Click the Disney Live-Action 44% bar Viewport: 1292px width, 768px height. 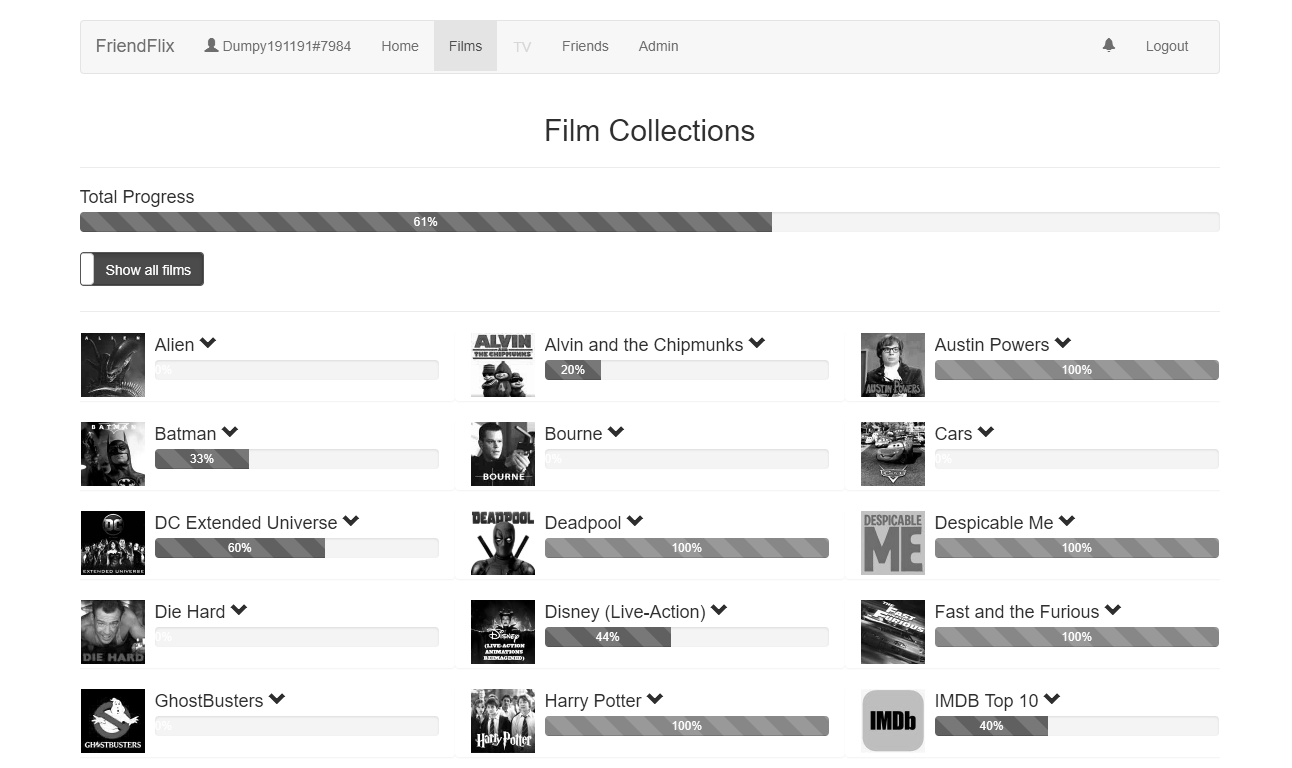click(x=687, y=637)
